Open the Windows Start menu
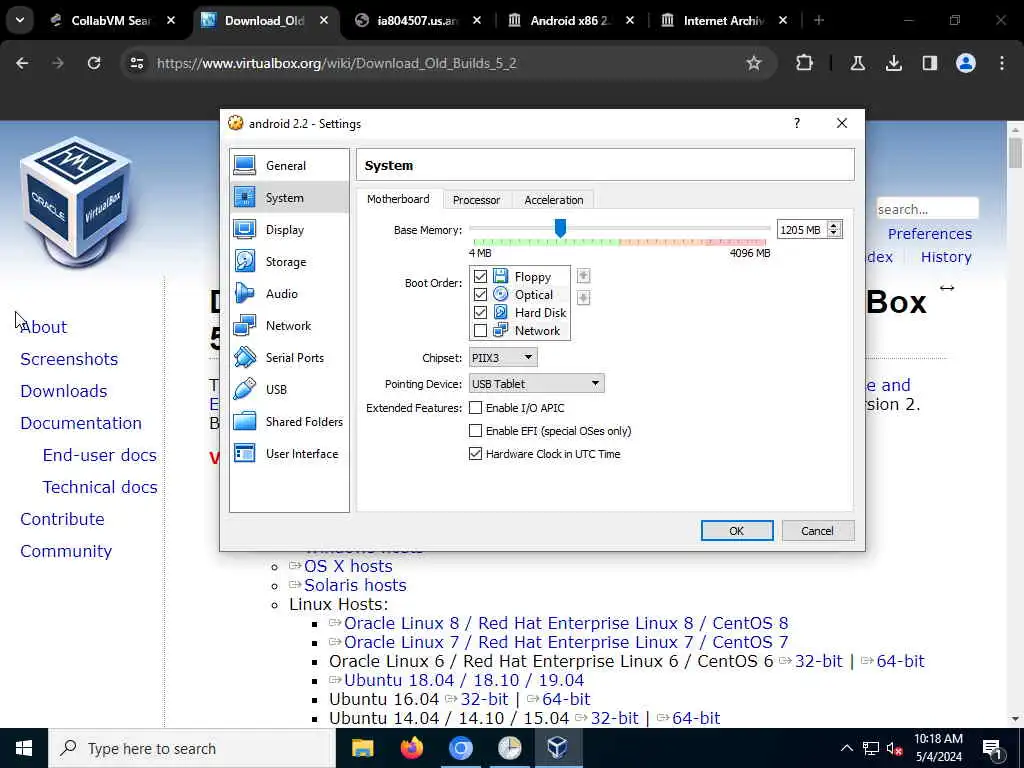 [24, 748]
